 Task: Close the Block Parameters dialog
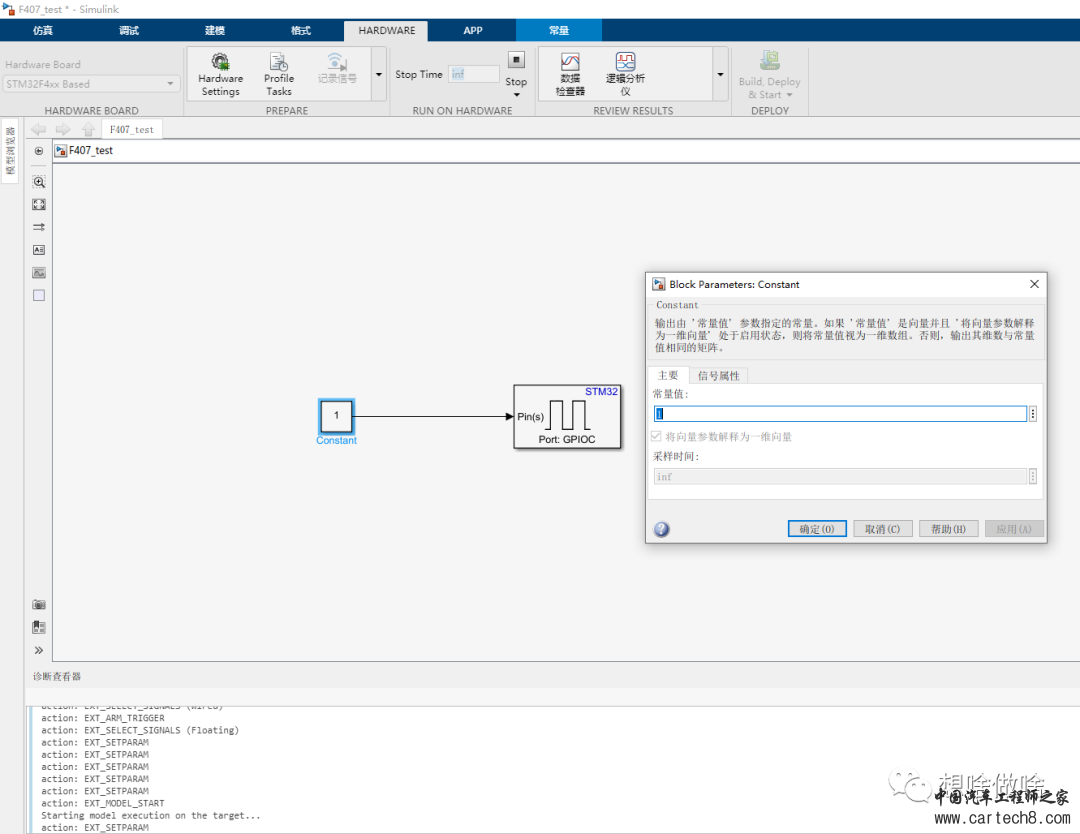(x=1034, y=284)
